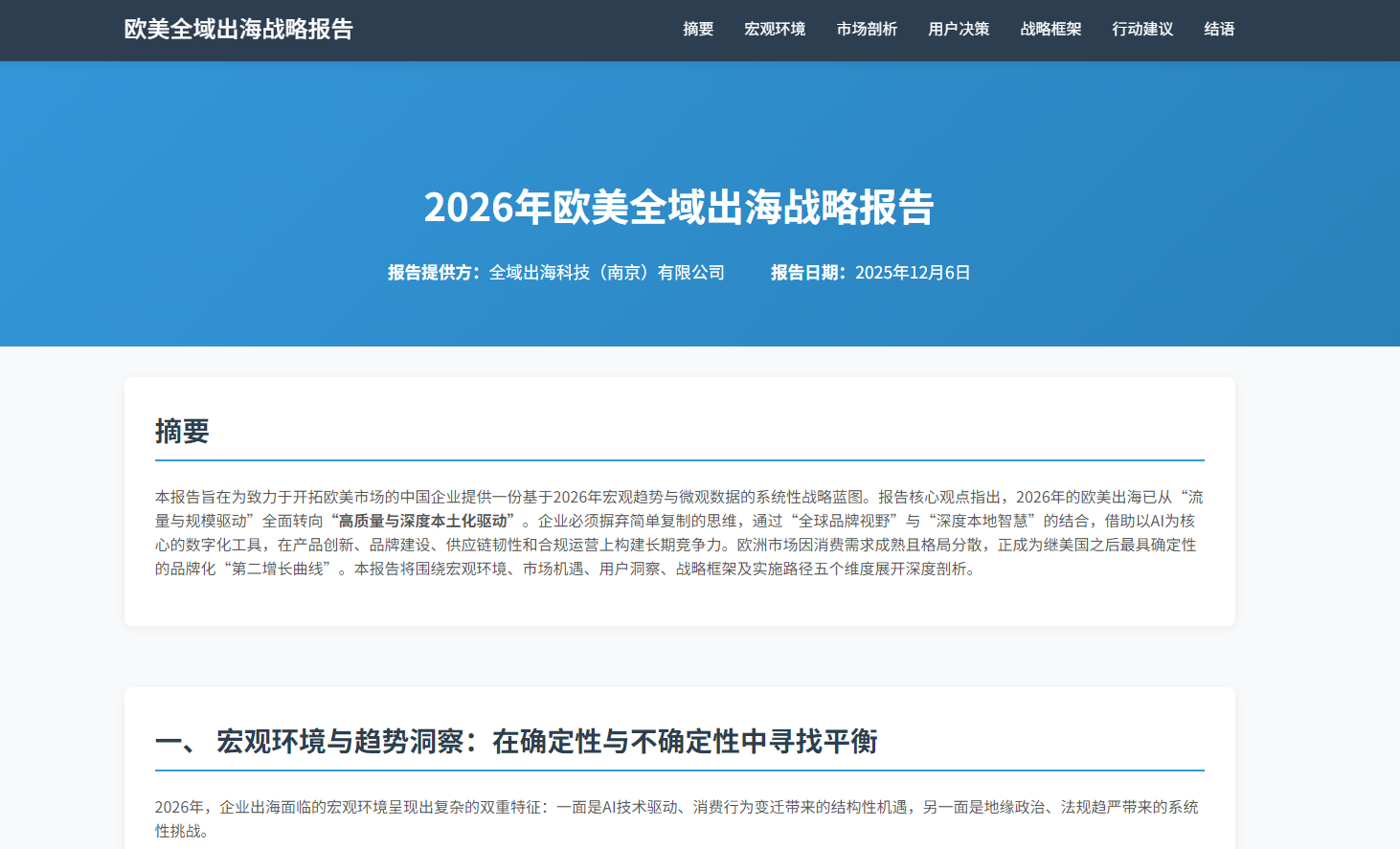Open the 宏观环境 navigation link
Viewport: 1400px width, 849px height.
coord(776,30)
